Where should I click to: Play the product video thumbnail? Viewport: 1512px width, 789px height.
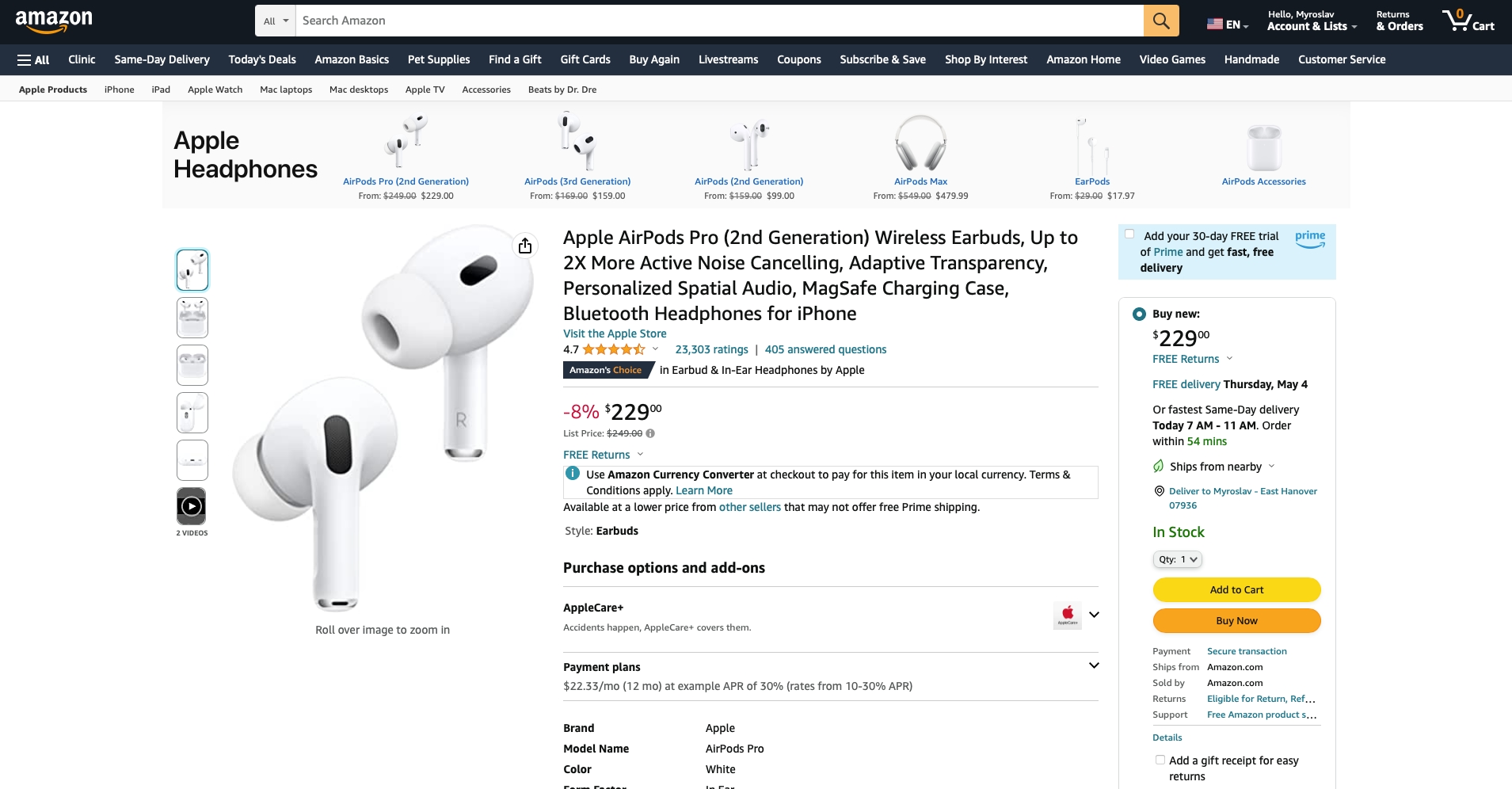pos(192,506)
